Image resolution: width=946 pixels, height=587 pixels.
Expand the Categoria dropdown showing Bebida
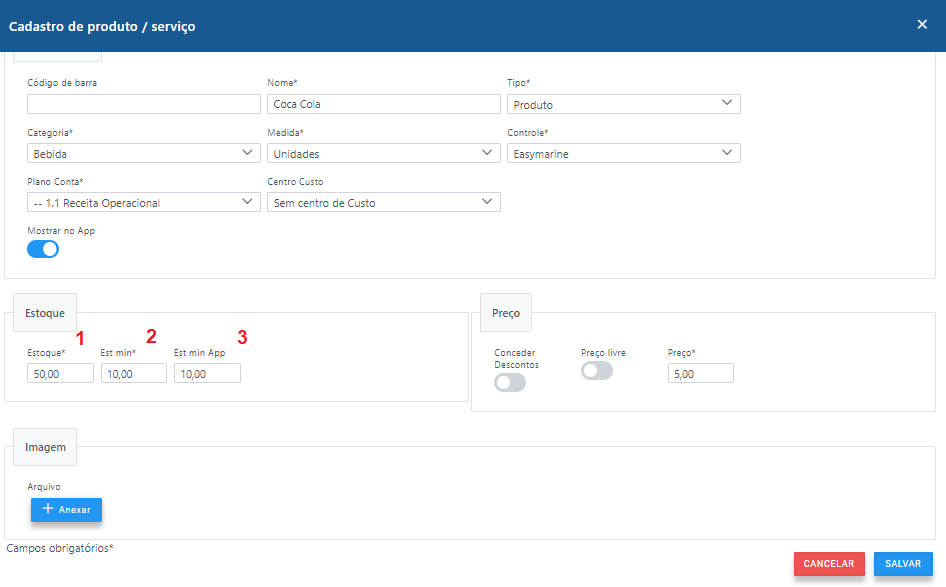144,153
